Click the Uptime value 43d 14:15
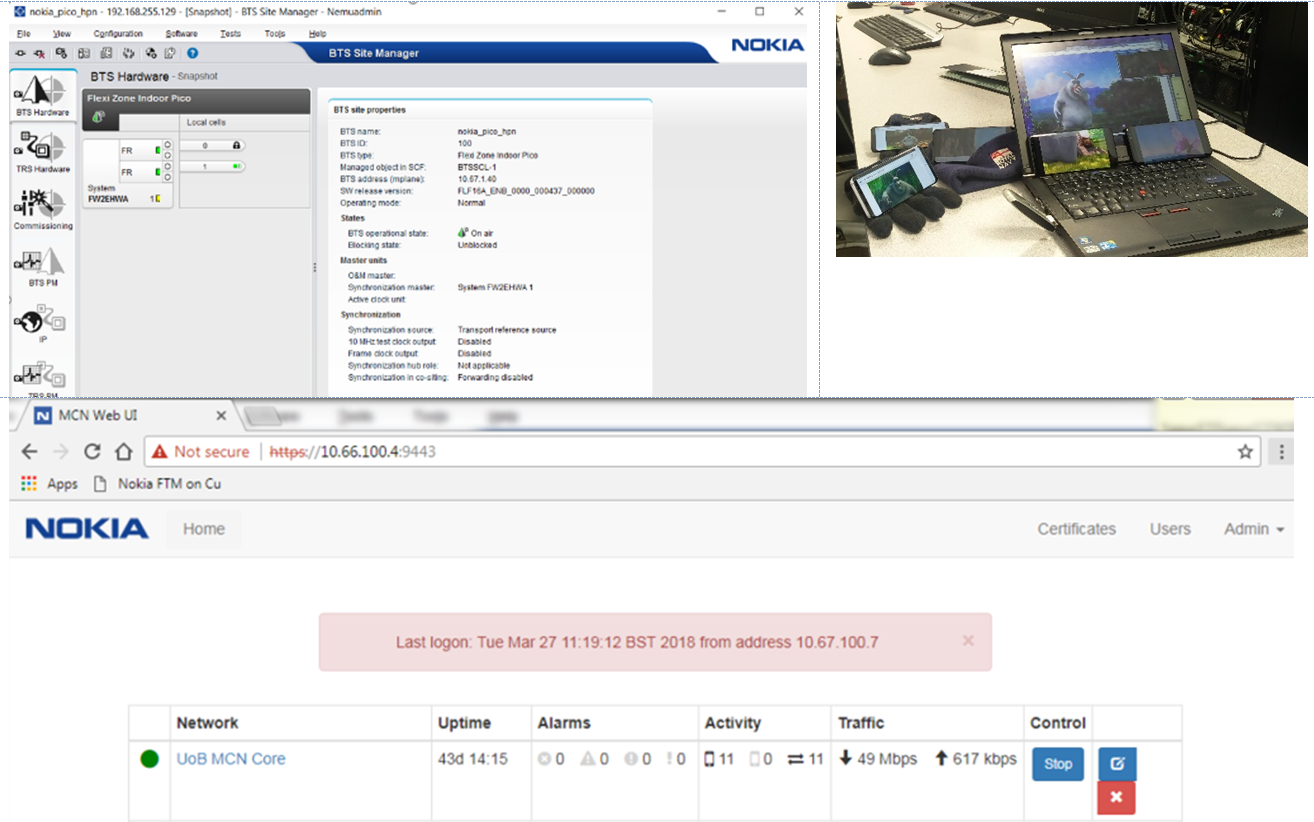Viewport: 1314px width, 822px height. pyautogui.click(x=473, y=759)
